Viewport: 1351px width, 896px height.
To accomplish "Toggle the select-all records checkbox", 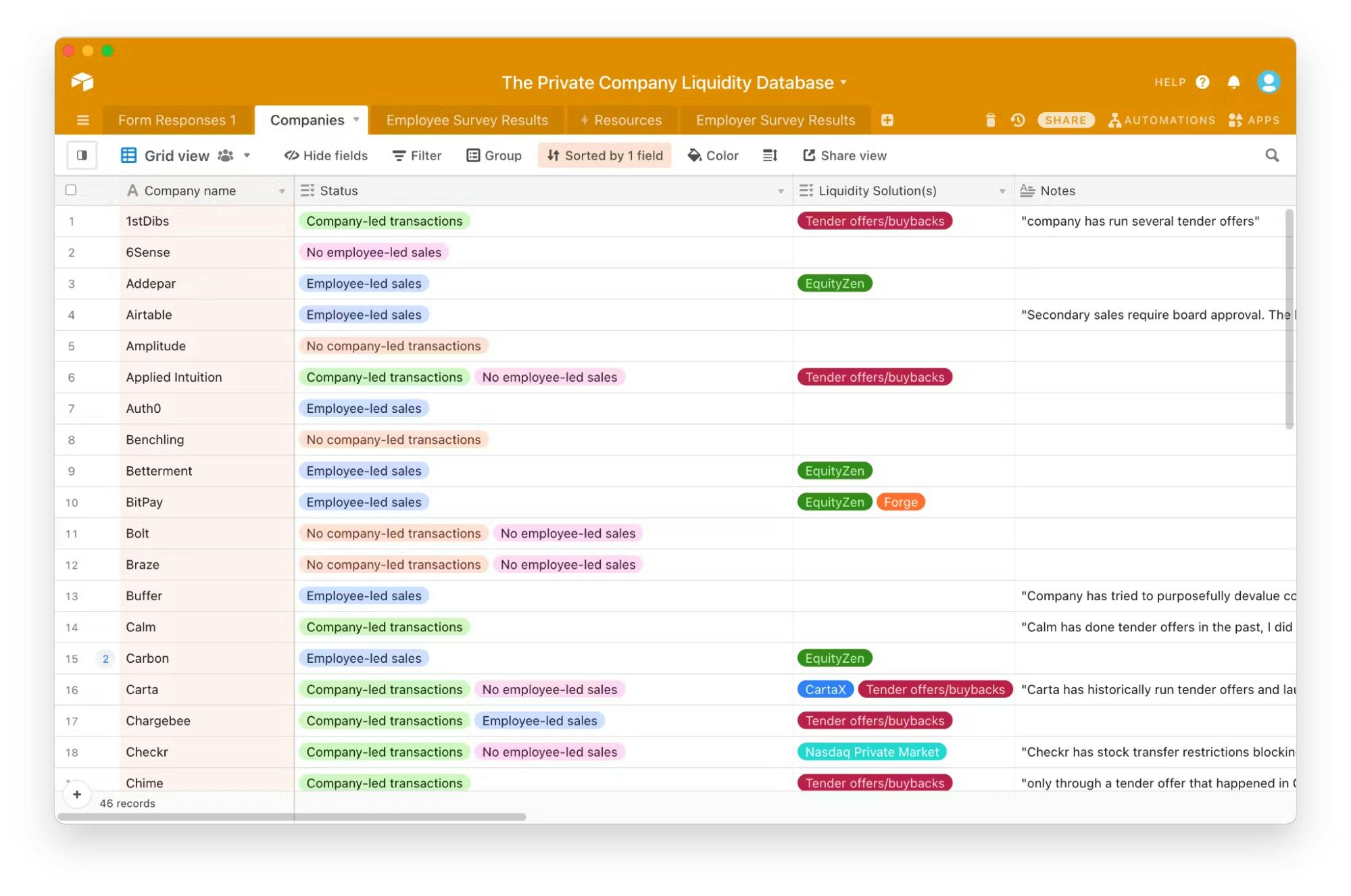I will [71, 190].
